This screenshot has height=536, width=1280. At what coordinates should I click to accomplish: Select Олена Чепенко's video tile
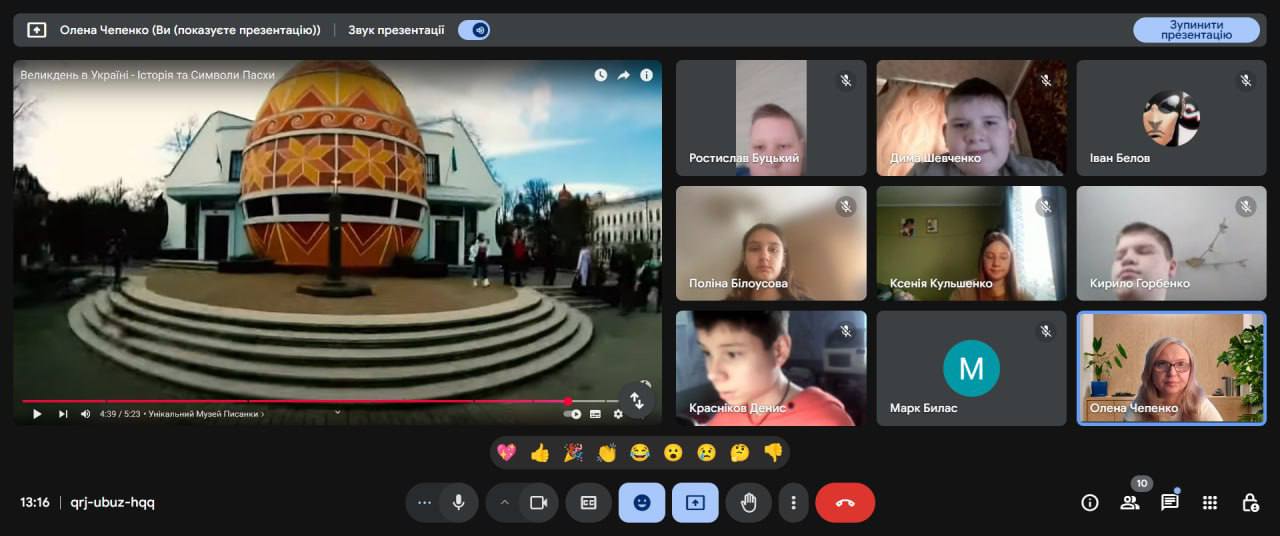click(1171, 367)
